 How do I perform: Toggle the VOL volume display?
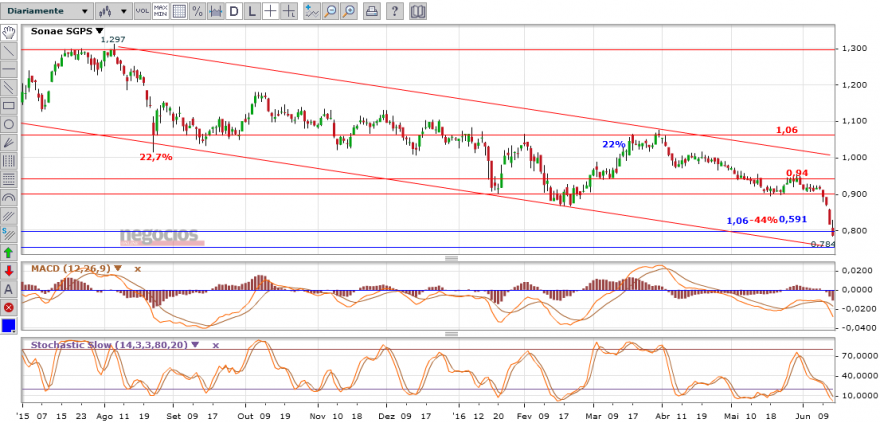(x=142, y=11)
